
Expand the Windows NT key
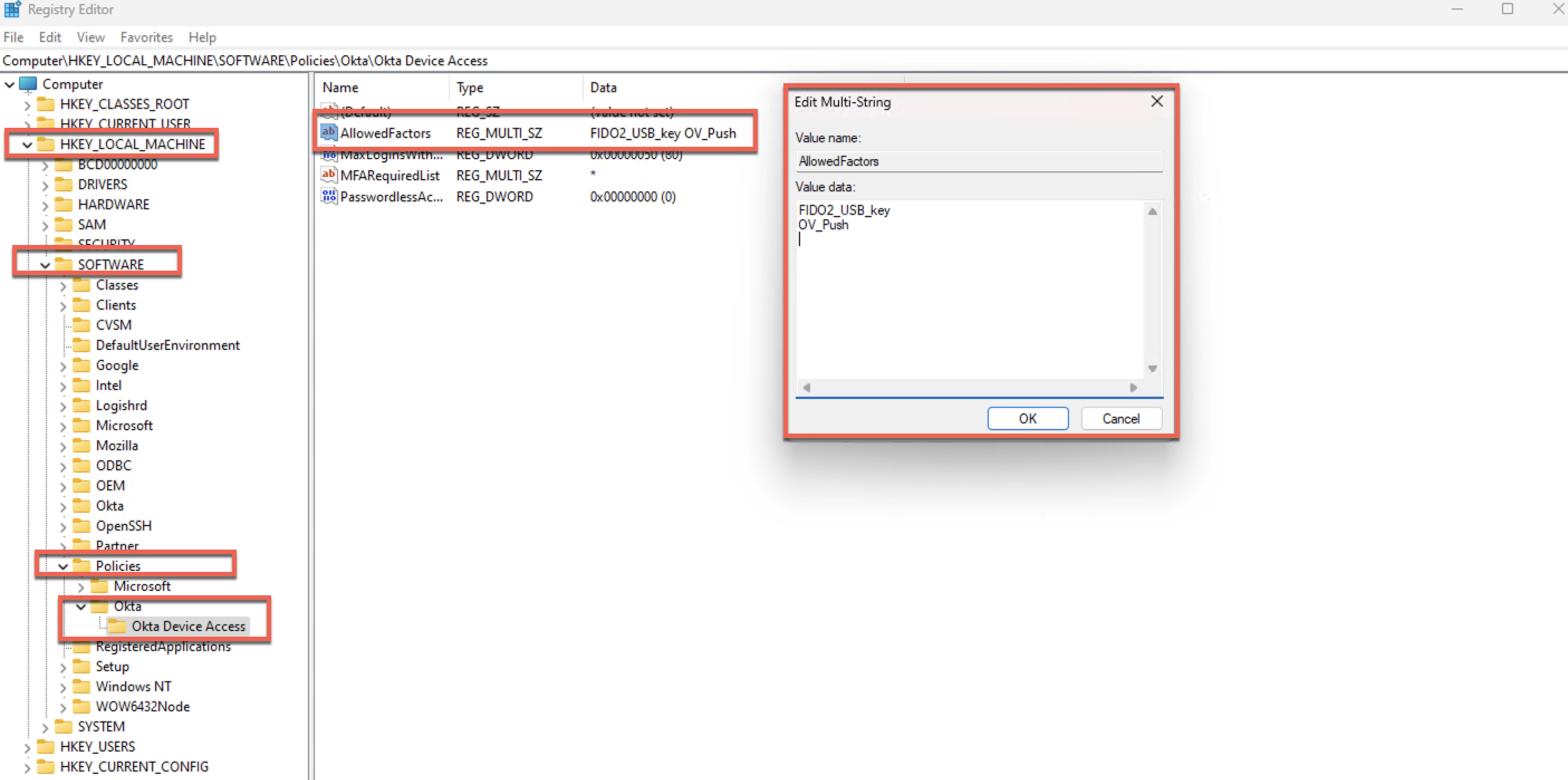pyautogui.click(x=63, y=687)
